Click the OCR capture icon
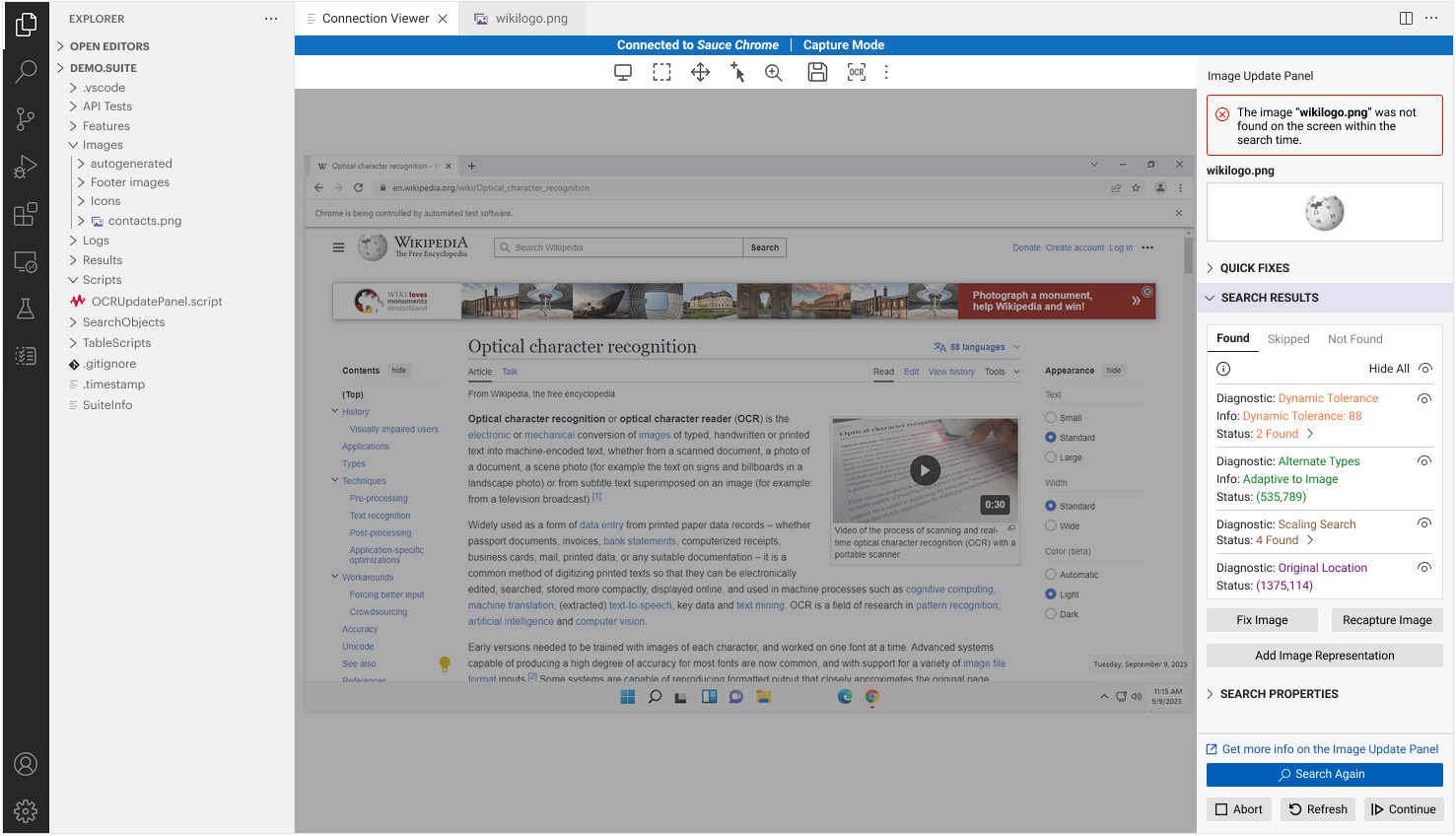The width and height of the screenshot is (1456, 836). click(857, 72)
